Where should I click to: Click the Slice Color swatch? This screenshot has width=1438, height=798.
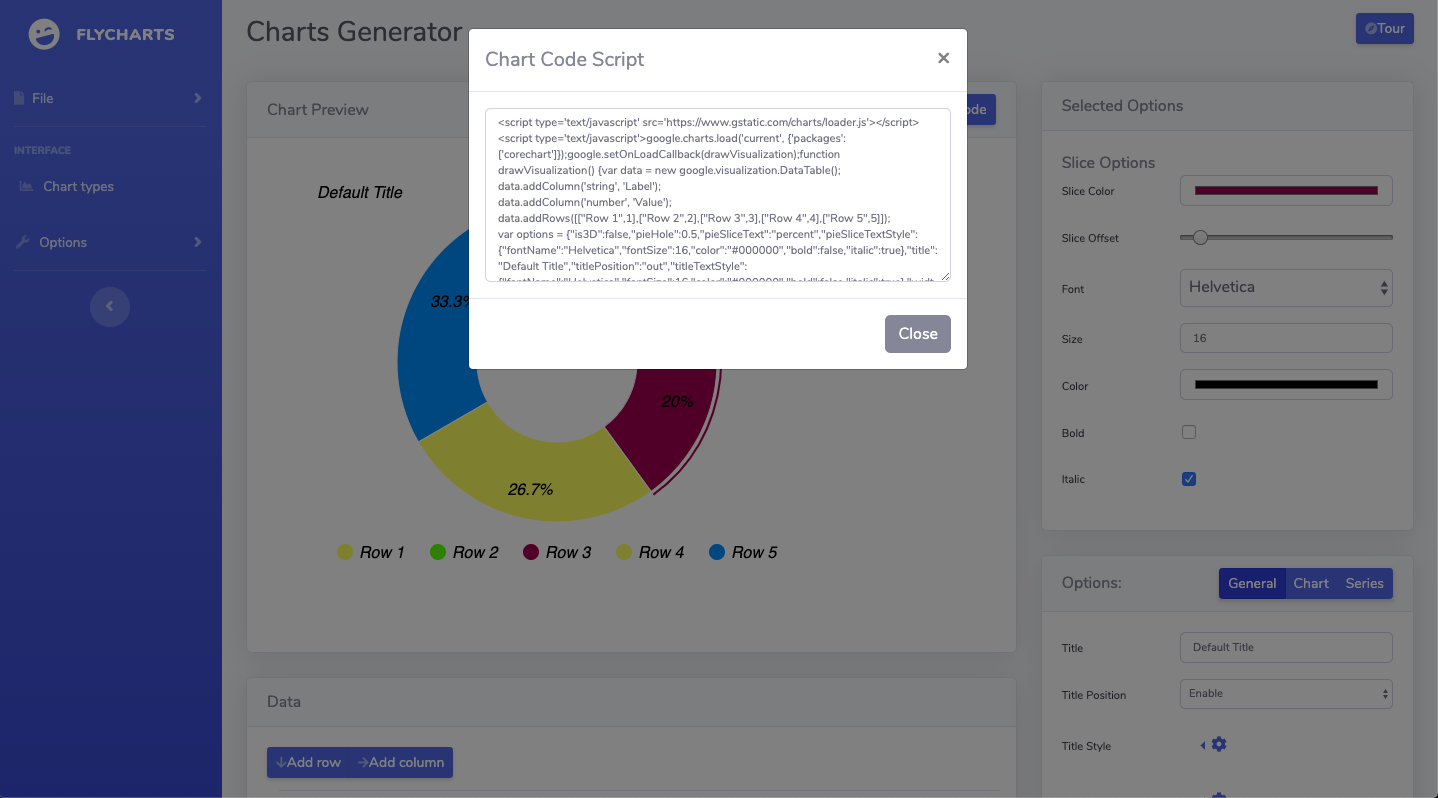coord(1286,191)
